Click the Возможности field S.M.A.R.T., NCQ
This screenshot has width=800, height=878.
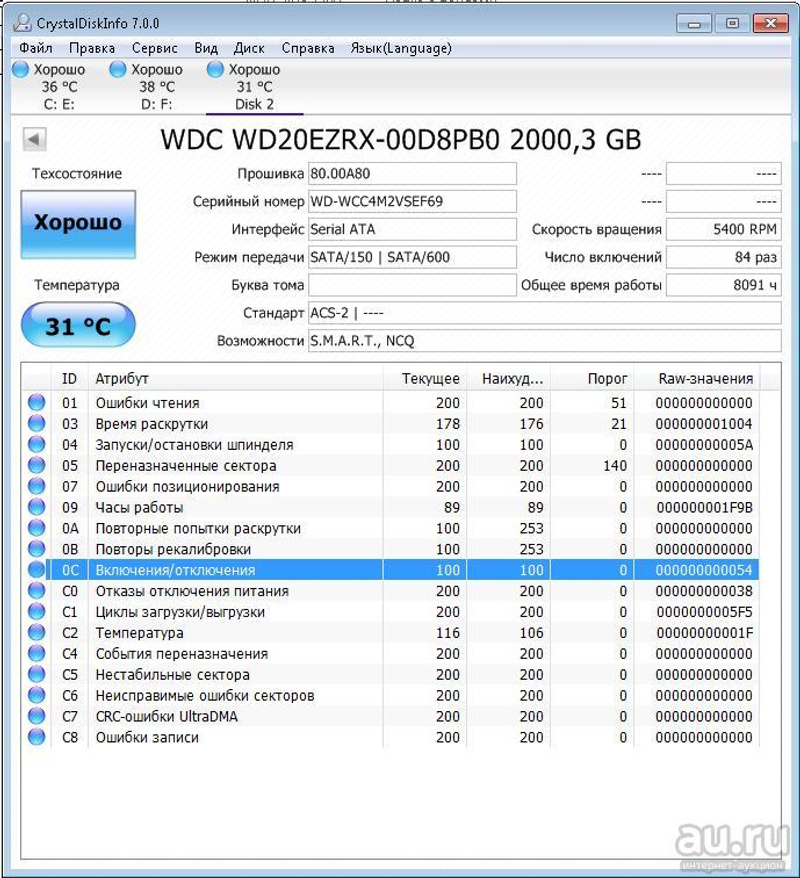point(545,341)
